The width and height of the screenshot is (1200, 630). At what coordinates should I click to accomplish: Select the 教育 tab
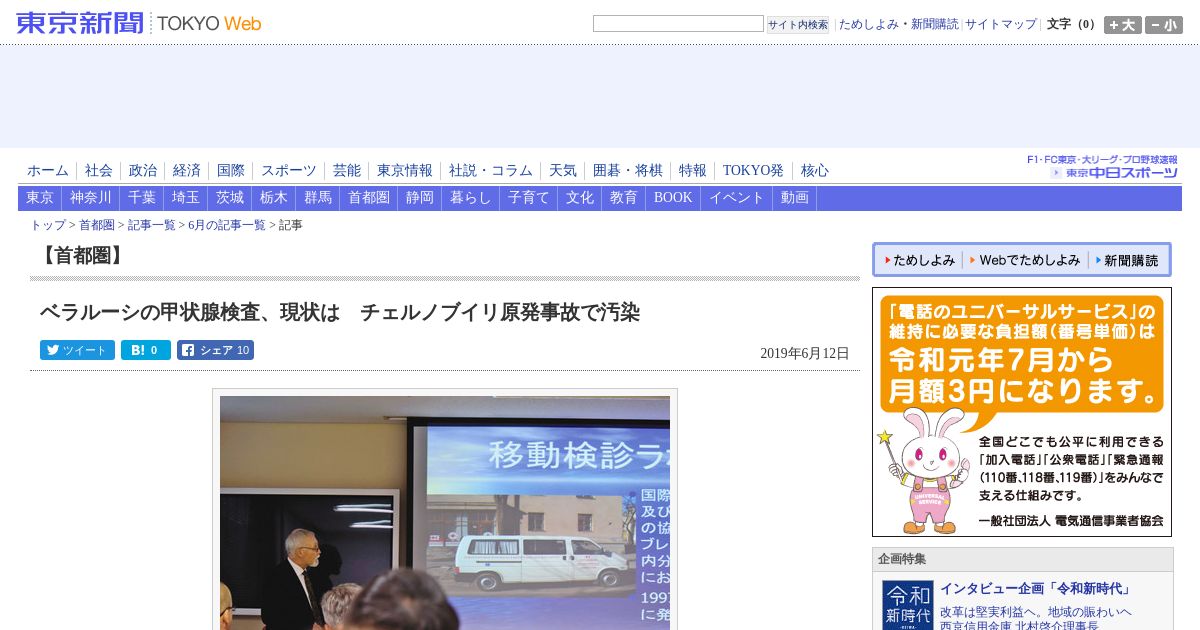point(624,198)
